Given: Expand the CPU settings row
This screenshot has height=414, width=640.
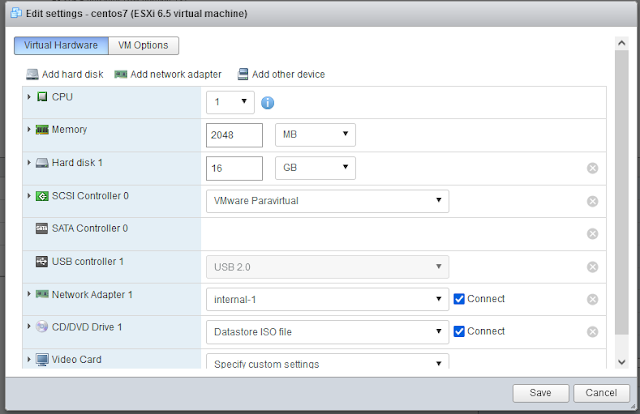Looking at the screenshot, I should [x=29, y=97].
